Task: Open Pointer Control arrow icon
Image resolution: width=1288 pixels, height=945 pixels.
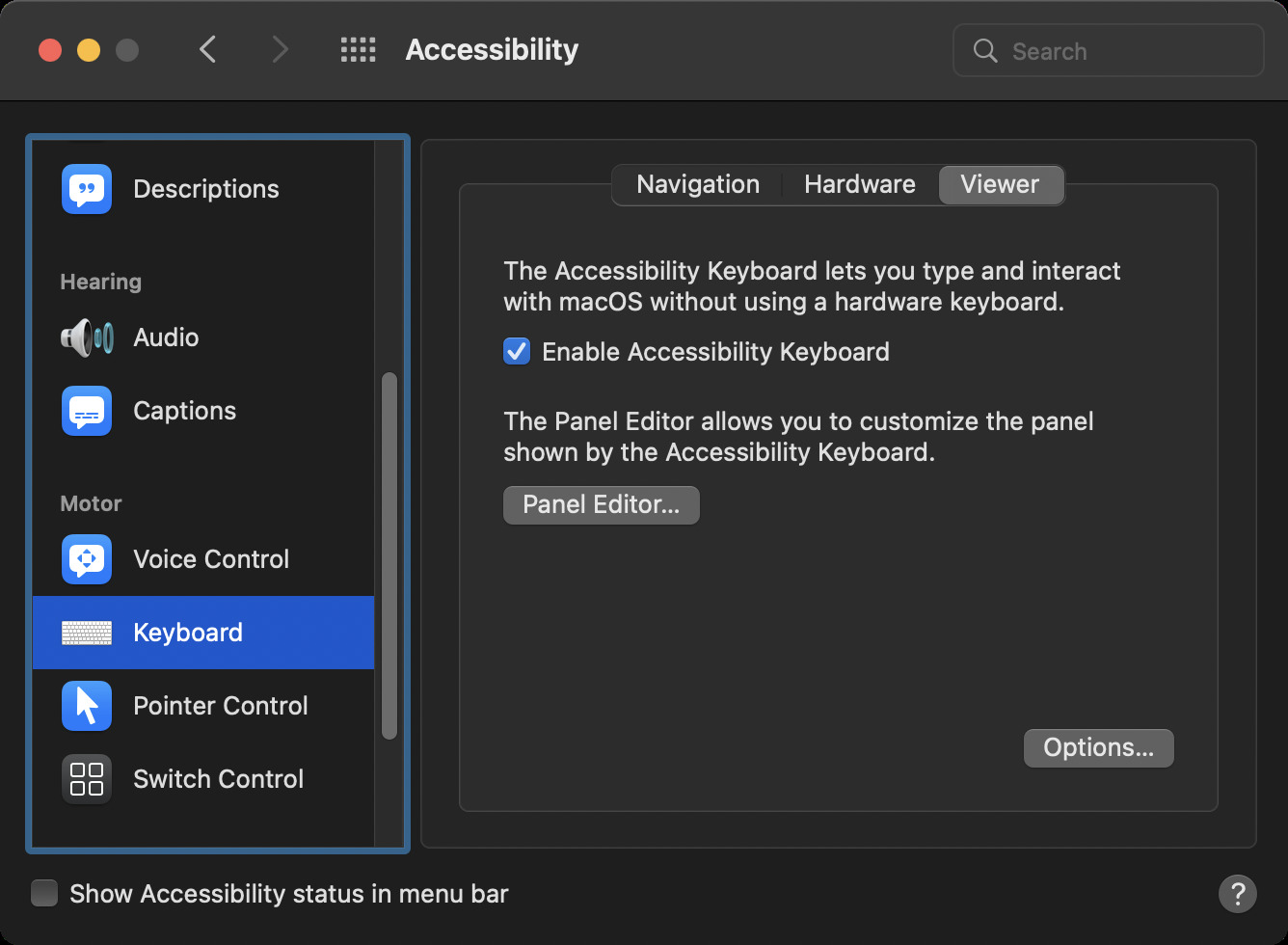Action: tap(87, 706)
